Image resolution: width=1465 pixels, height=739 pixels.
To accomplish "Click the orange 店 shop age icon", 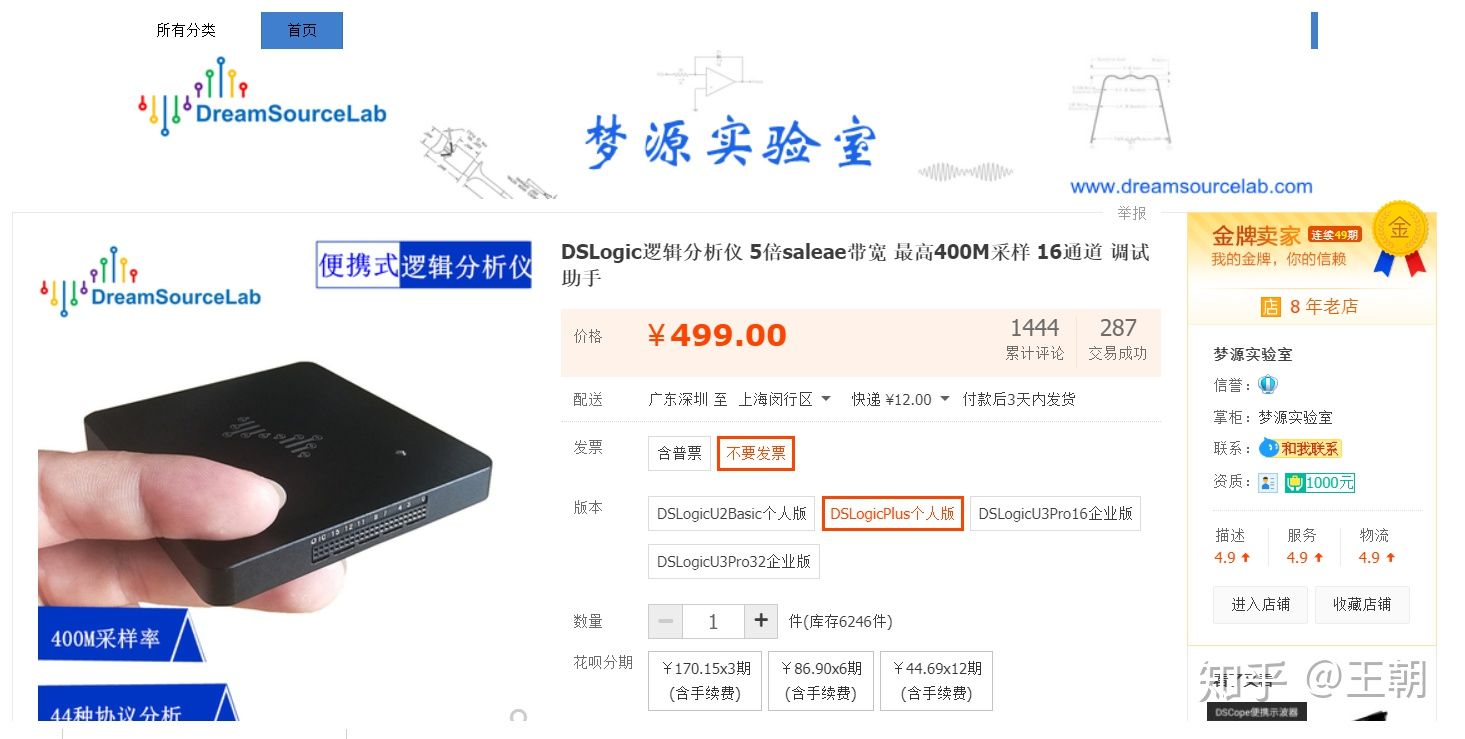I will [x=1271, y=307].
